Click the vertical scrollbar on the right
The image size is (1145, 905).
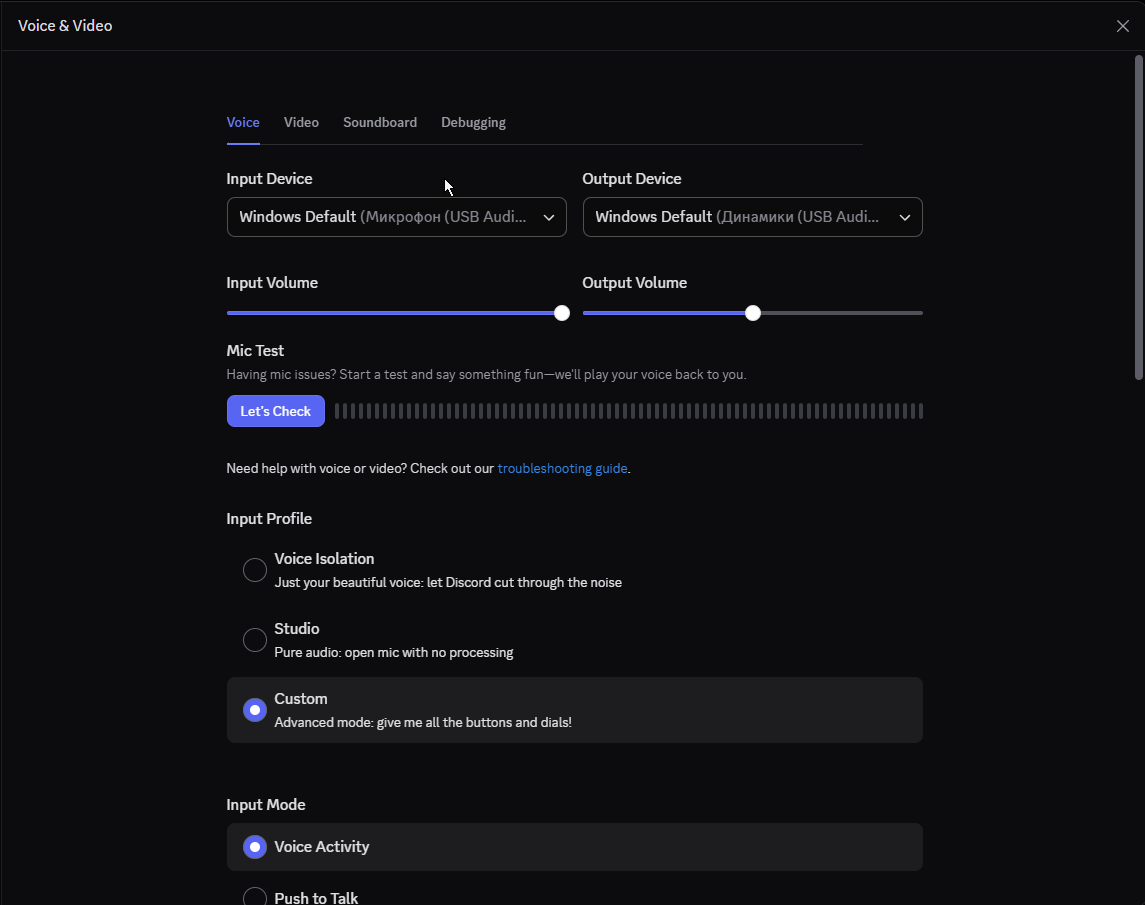tap(1138, 218)
